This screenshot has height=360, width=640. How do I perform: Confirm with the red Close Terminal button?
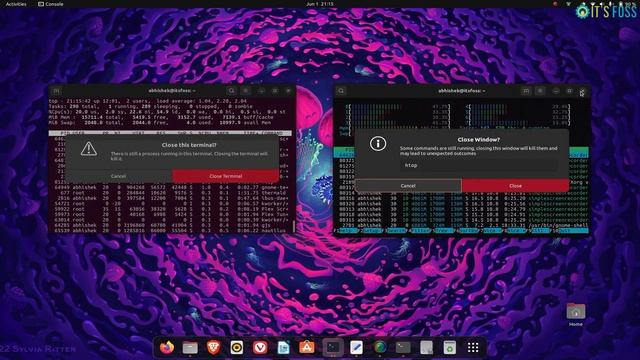(226, 176)
